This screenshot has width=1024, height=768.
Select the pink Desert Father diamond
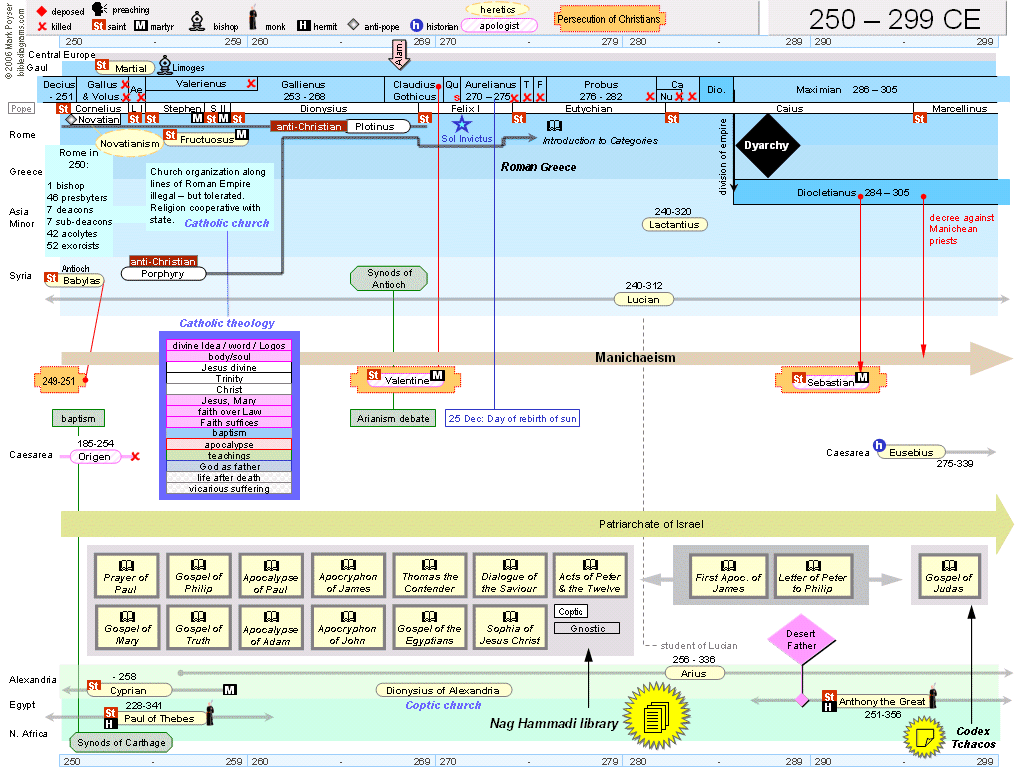(x=800, y=640)
